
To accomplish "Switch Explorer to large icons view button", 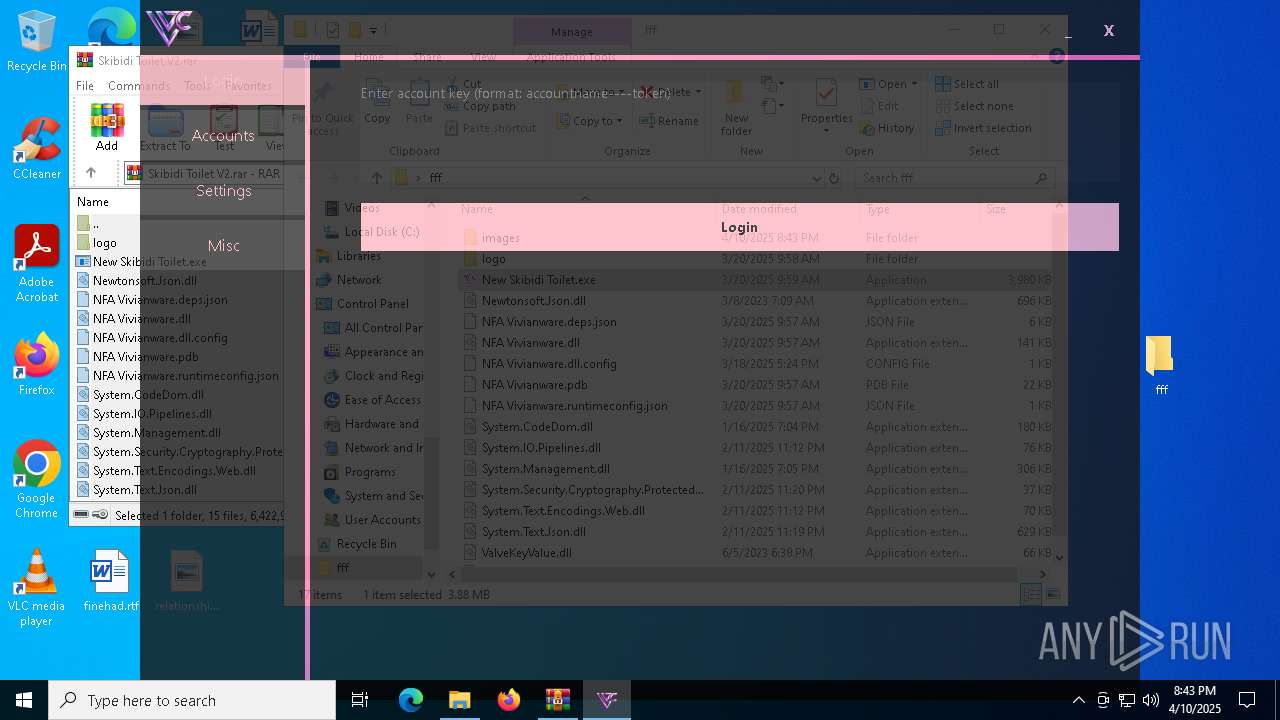I will point(1052,594).
